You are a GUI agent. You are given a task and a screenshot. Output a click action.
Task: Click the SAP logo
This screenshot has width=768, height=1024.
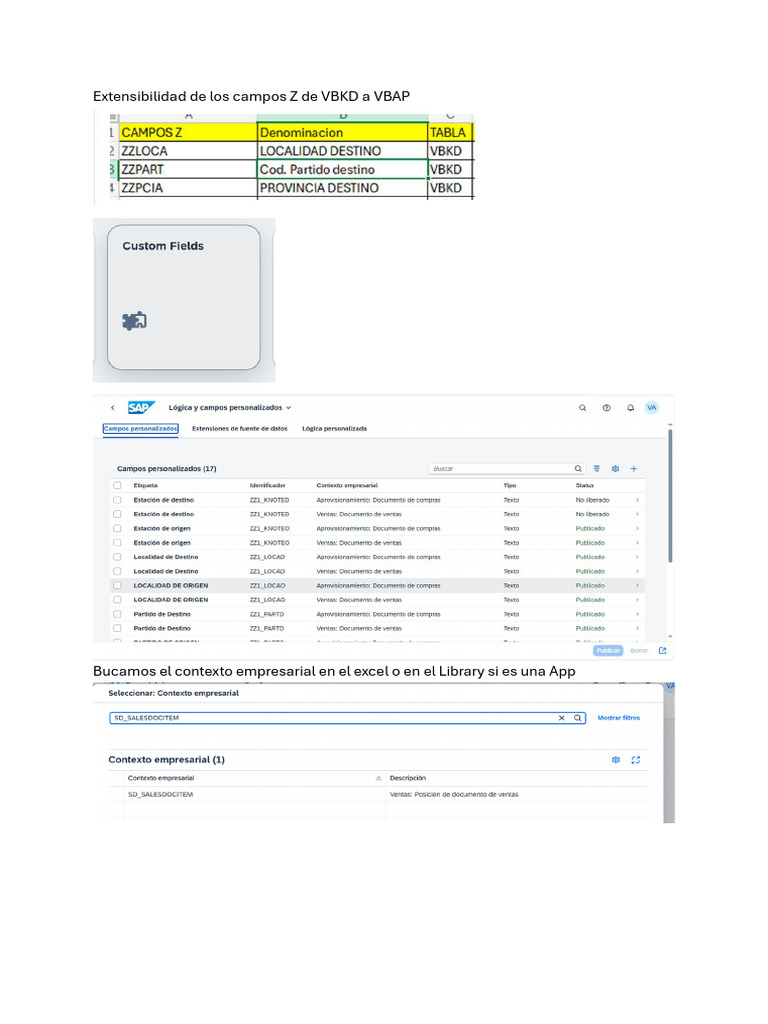point(141,408)
